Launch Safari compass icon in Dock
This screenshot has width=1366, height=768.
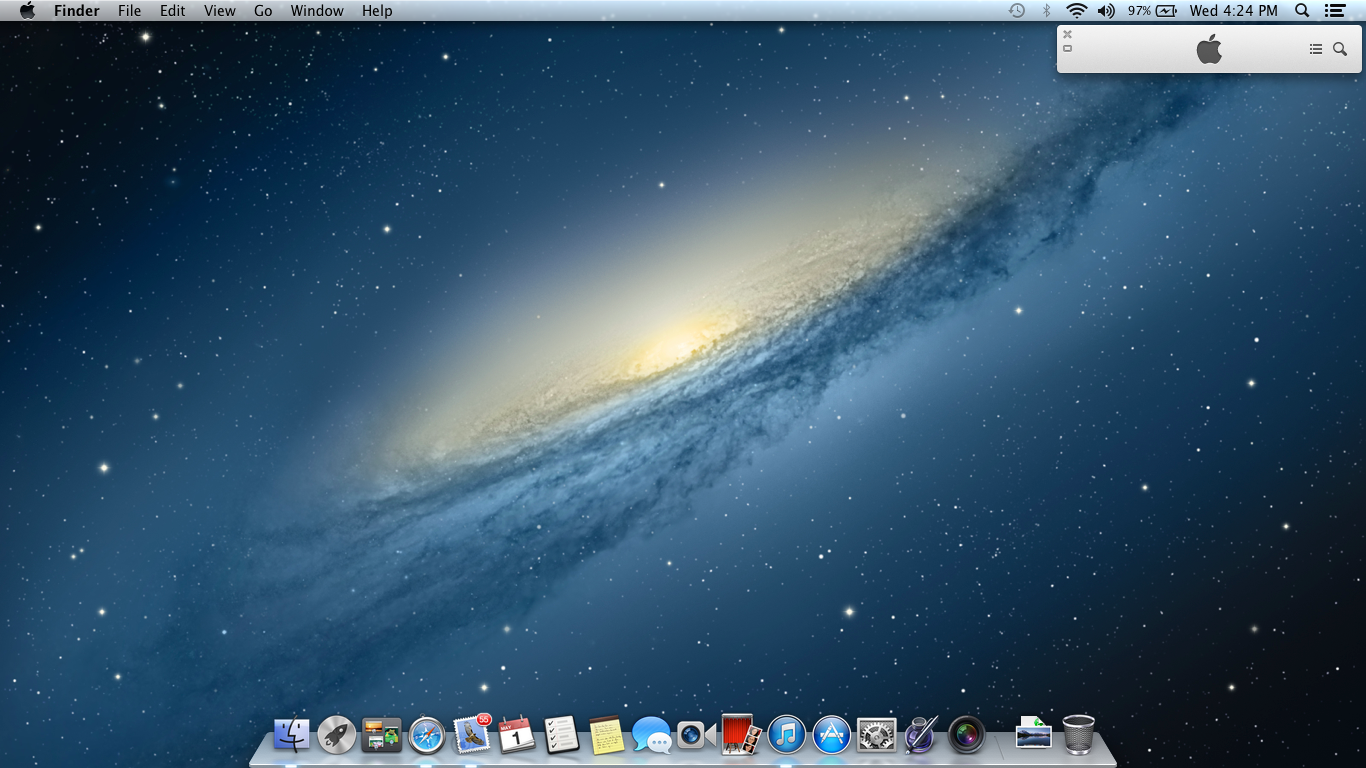click(x=427, y=736)
